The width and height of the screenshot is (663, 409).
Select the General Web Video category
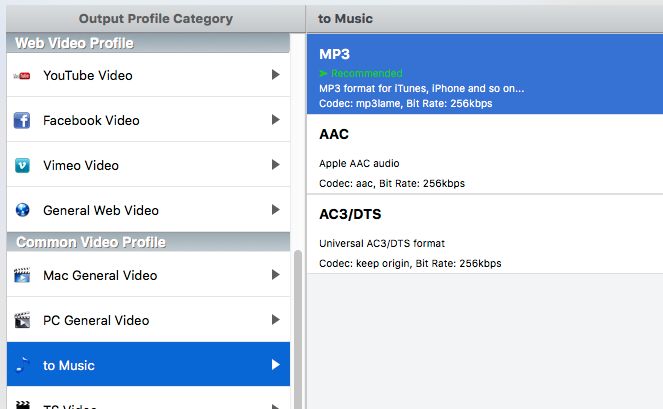pos(148,209)
